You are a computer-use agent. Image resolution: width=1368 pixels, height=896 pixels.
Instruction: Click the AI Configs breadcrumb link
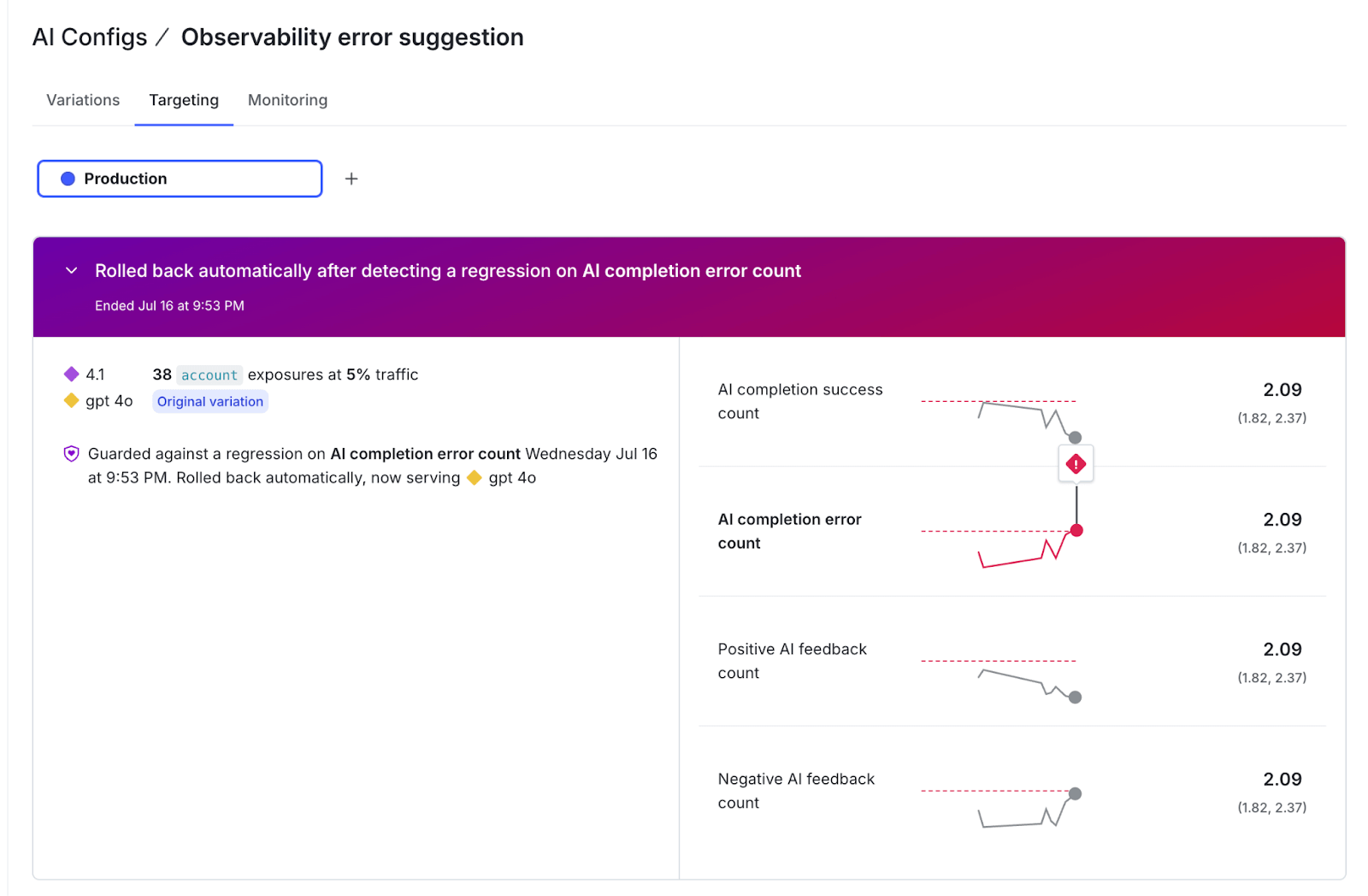(x=88, y=37)
